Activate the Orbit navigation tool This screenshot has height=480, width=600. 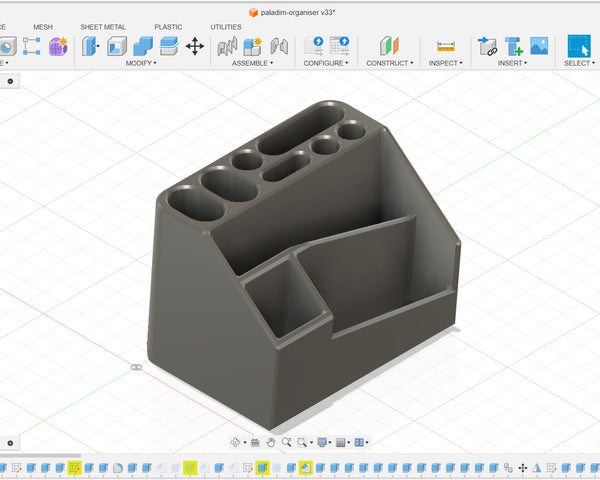coord(235,442)
